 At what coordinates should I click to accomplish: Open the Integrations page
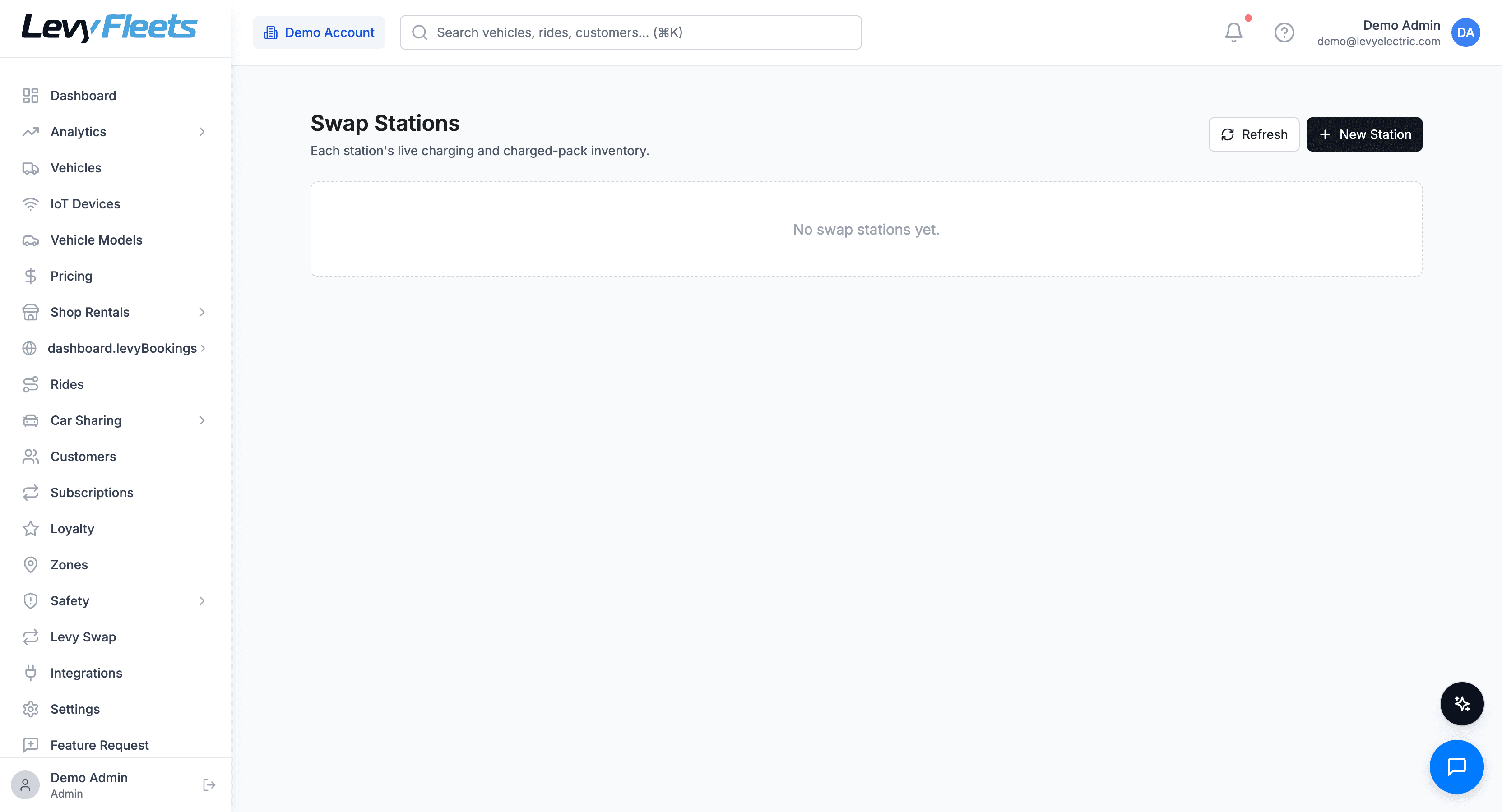(115, 674)
